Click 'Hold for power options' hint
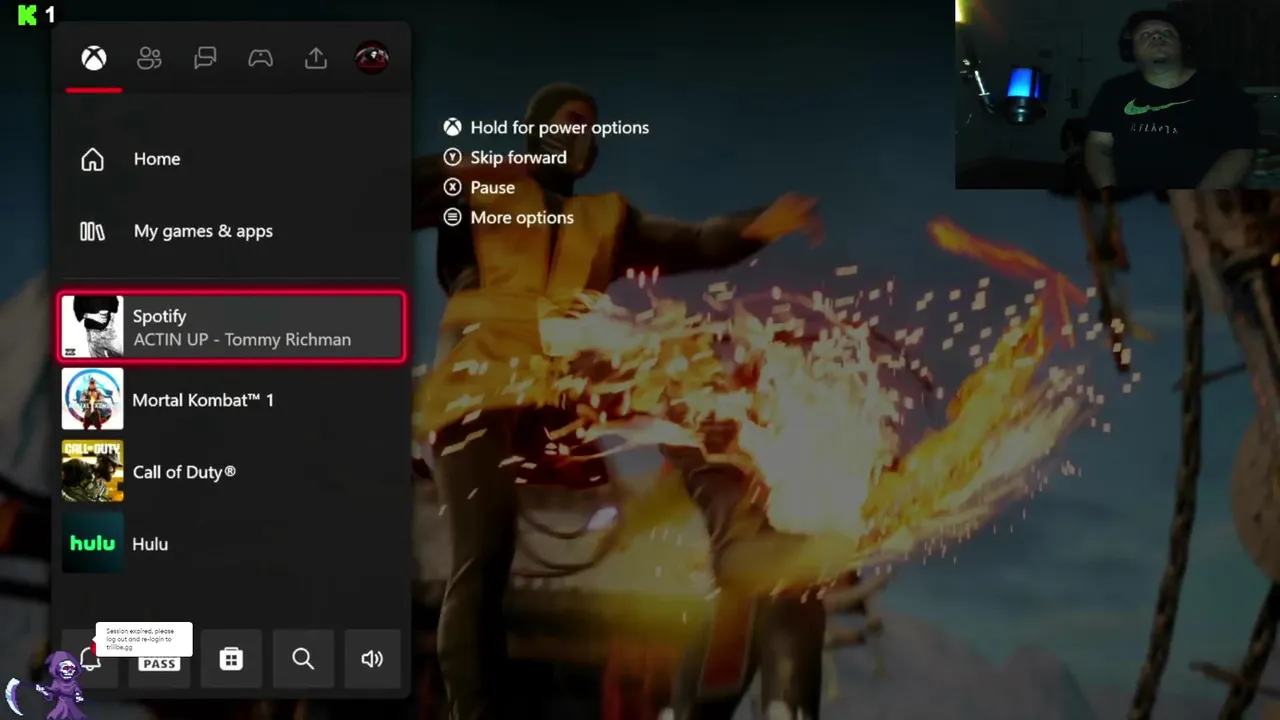This screenshot has width=1280, height=720. [559, 127]
